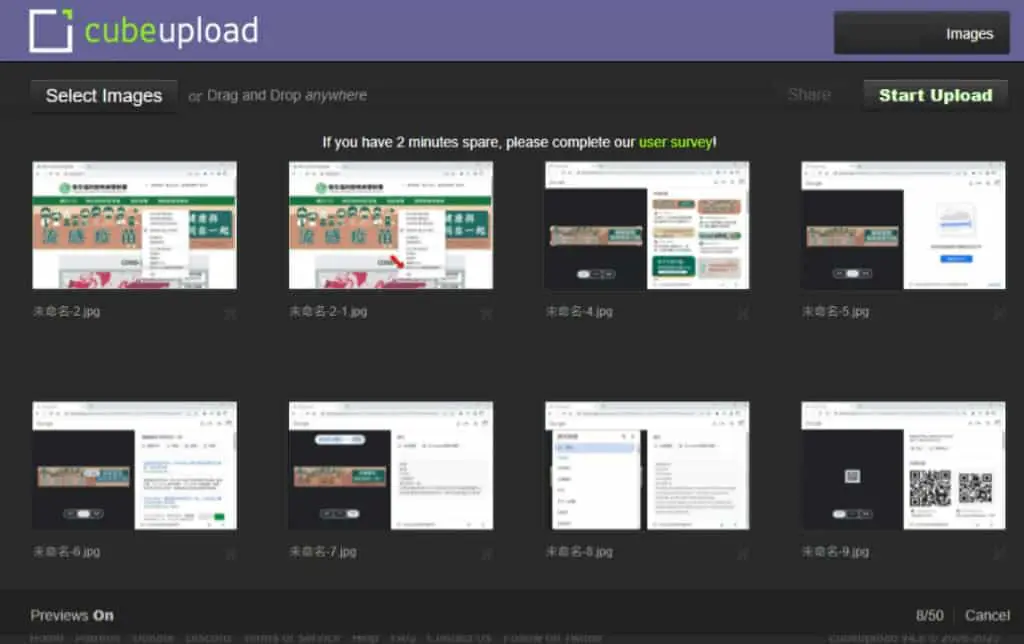Open thumbnail of 未命名-9.jpg with QR codes

coord(903,465)
